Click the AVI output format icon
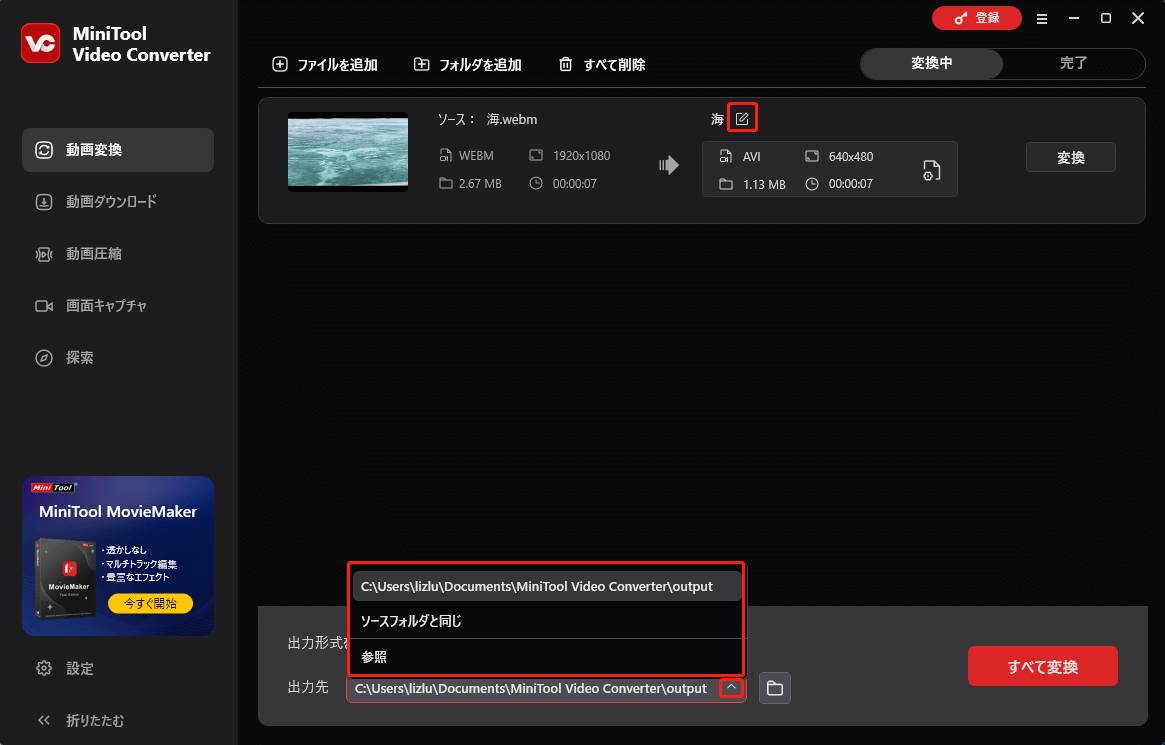The width and height of the screenshot is (1165, 745). click(x=726, y=156)
